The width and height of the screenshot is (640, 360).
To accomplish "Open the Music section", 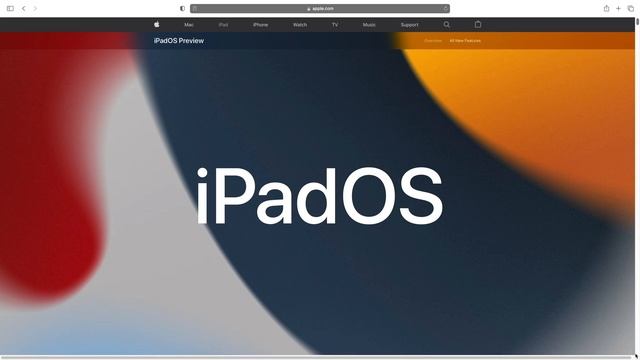I will pos(369,25).
